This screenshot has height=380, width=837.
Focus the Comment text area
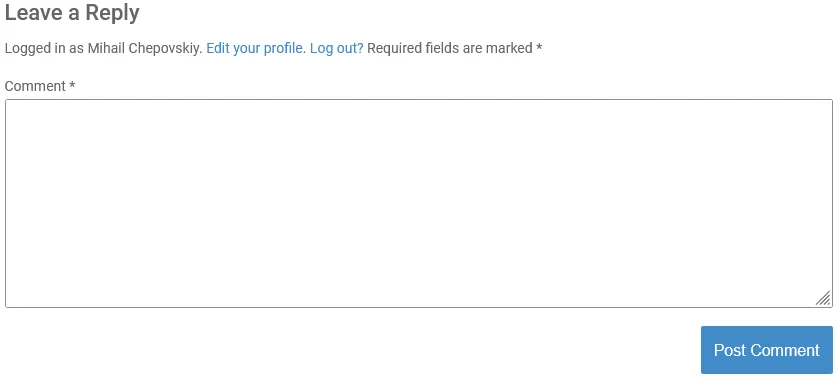click(x=418, y=203)
